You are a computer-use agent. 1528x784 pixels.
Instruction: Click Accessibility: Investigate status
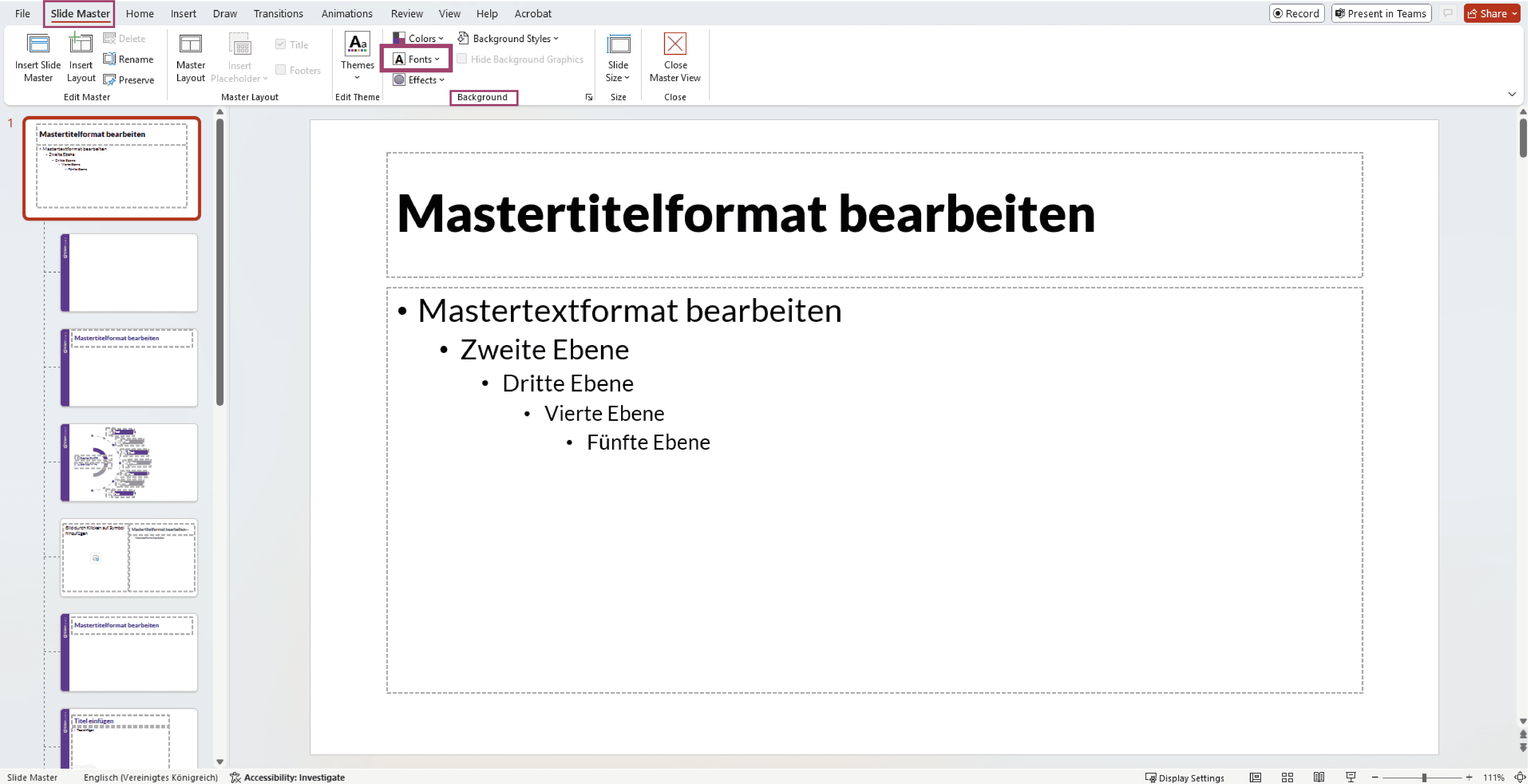(288, 777)
